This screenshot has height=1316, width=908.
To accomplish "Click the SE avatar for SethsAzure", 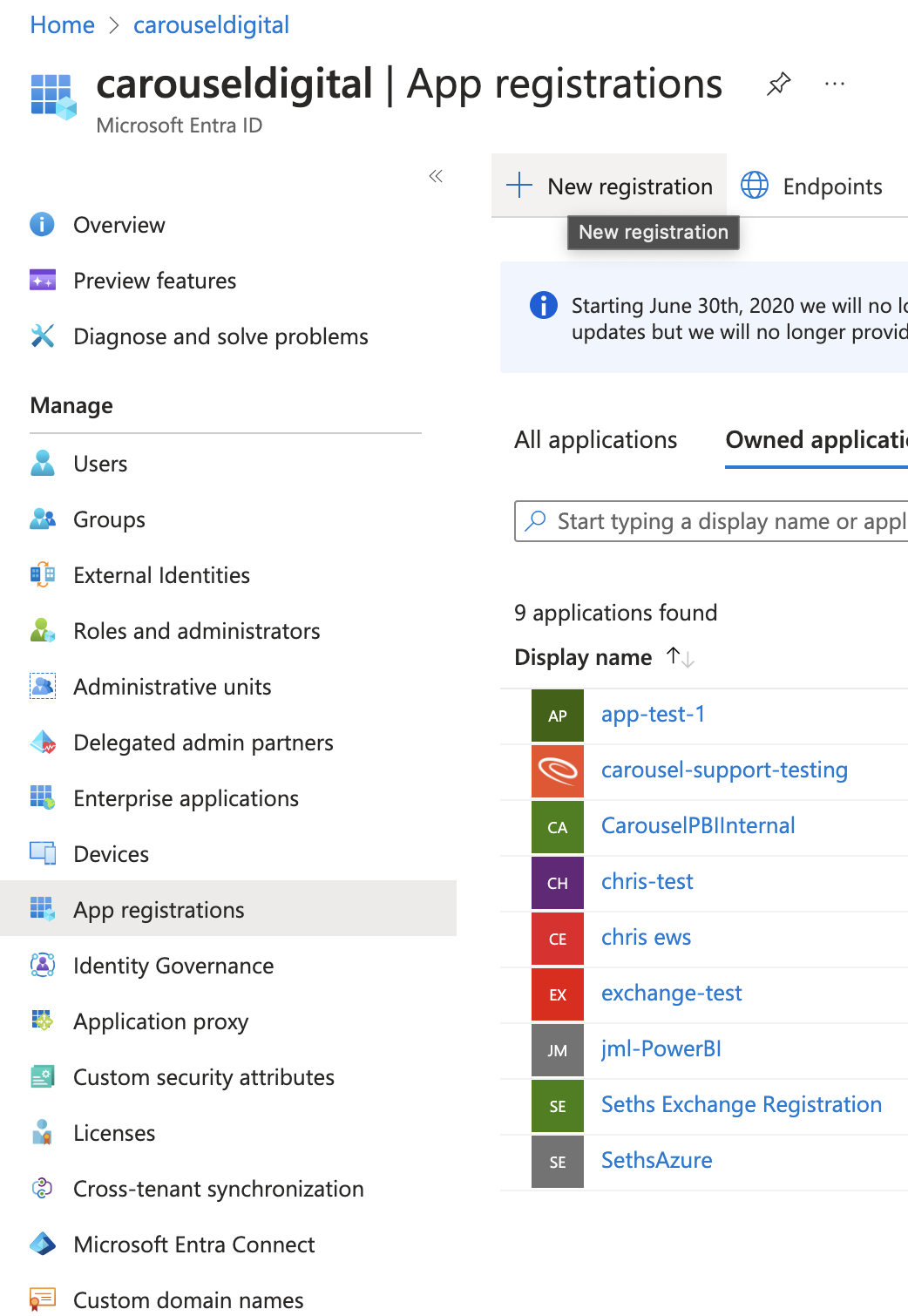I will pyautogui.click(x=558, y=1162).
